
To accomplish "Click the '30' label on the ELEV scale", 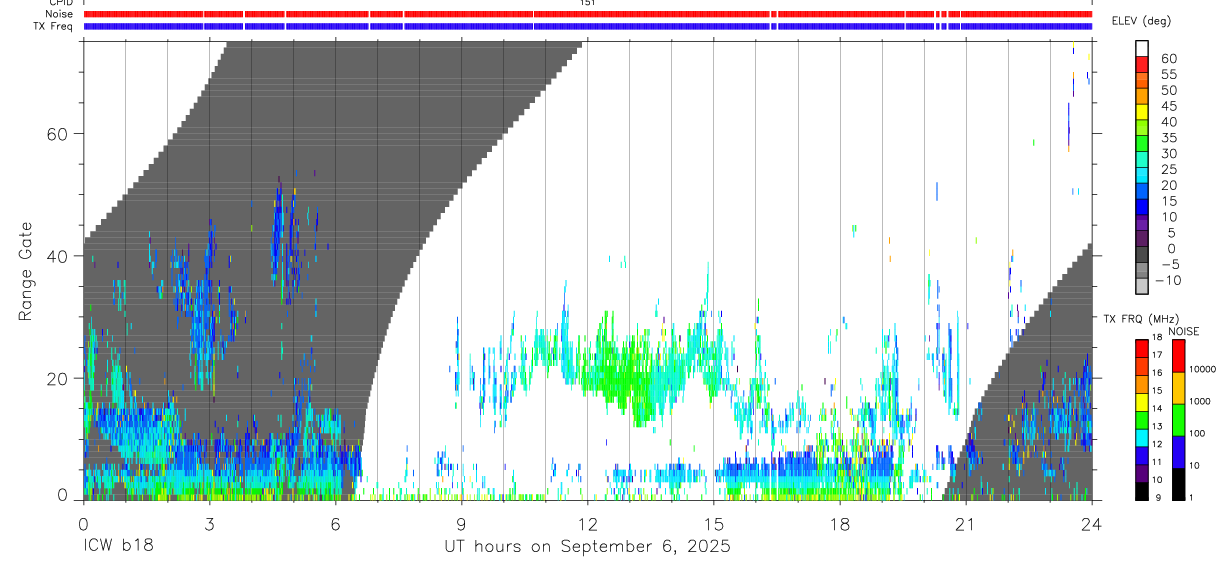I will point(1168,154).
